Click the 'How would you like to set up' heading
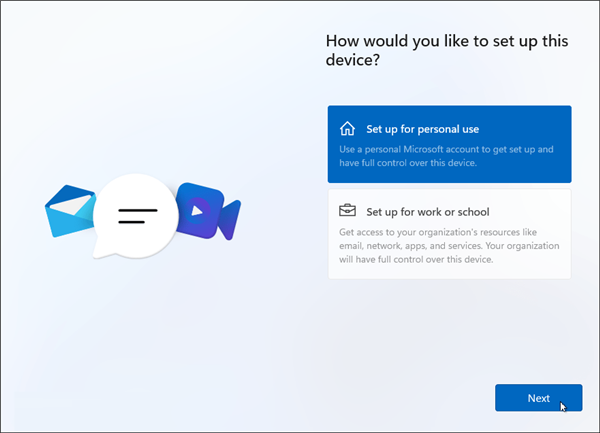 (447, 50)
